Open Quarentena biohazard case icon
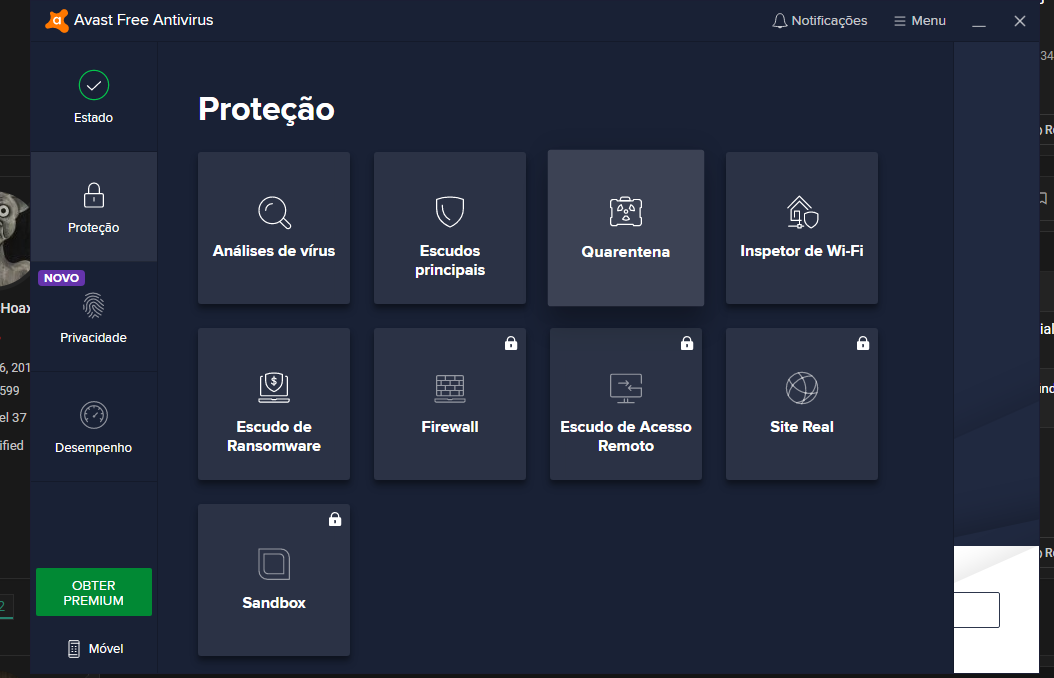Screen dimensions: 1054x678 click(x=626, y=212)
